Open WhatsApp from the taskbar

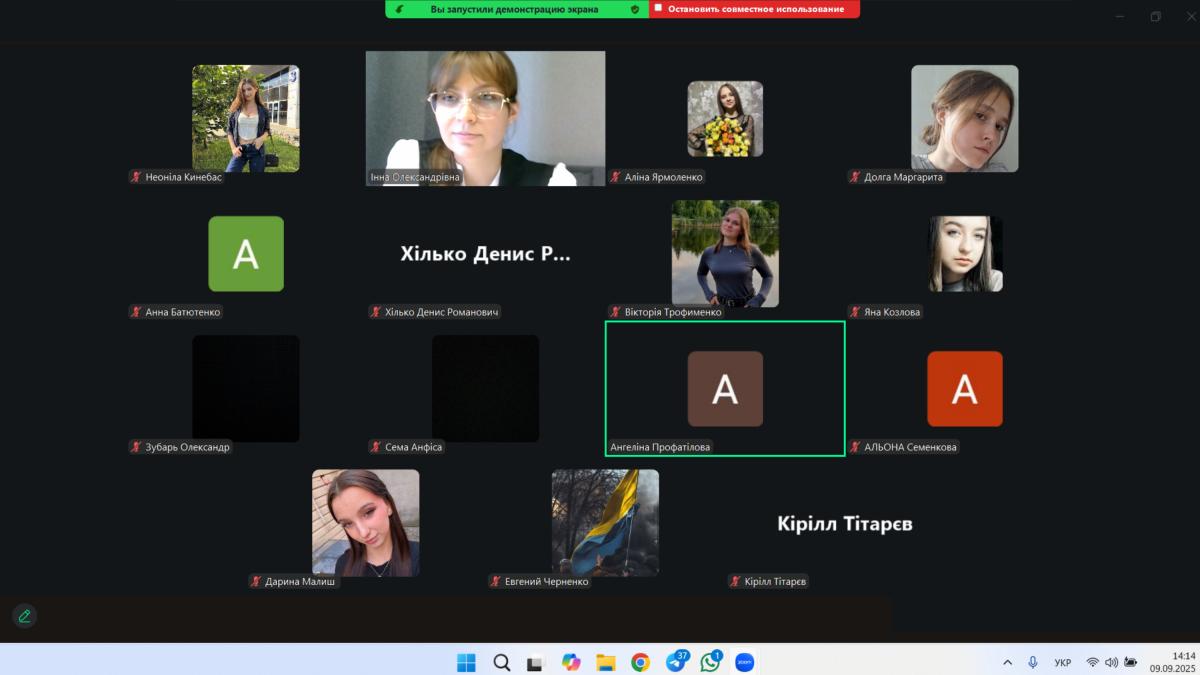point(710,662)
